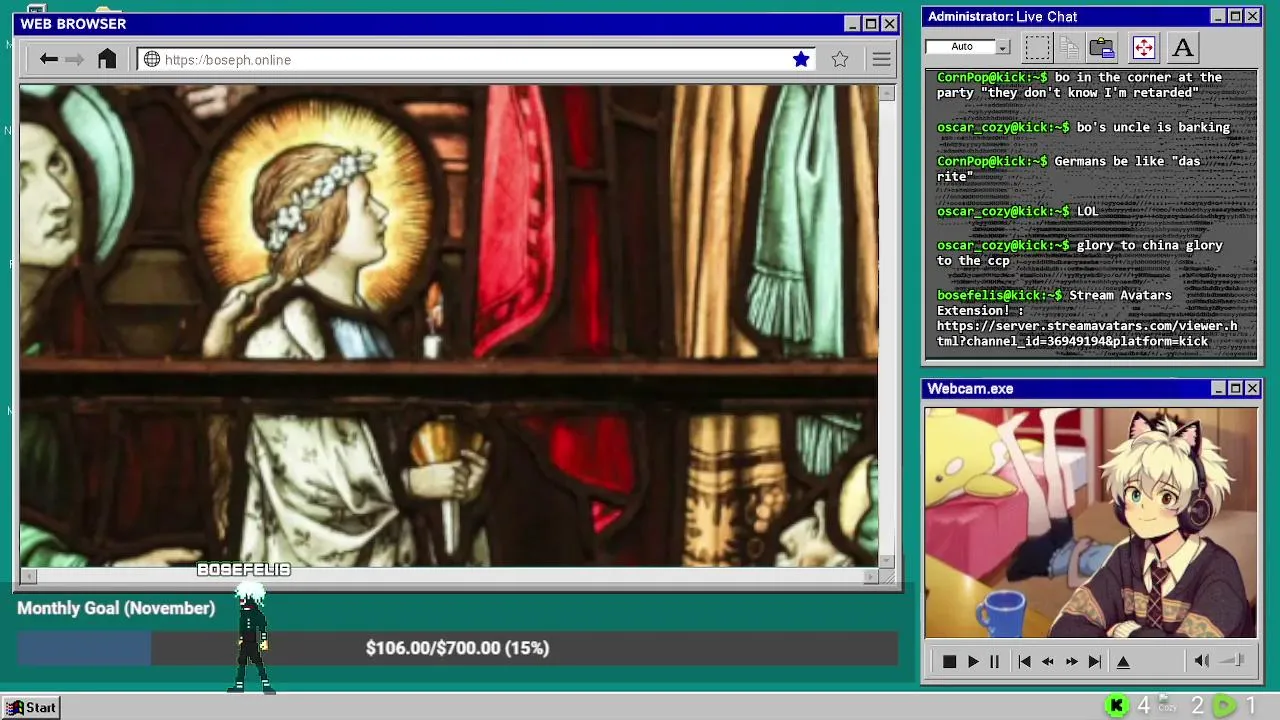Open the font A icon in Live Chat
1280x720 pixels.
point(1183,47)
